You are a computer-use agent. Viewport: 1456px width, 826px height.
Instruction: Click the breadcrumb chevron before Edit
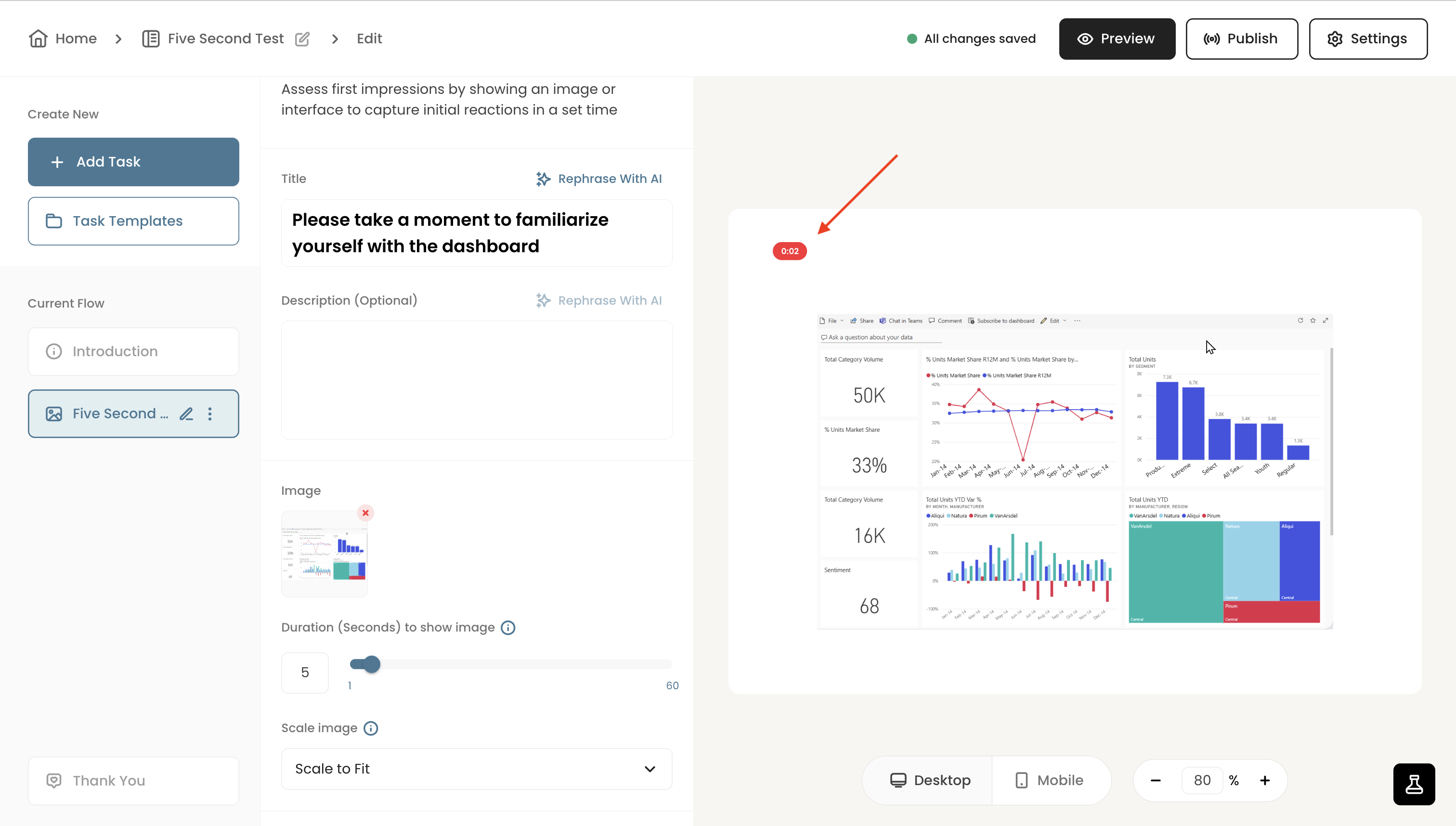tap(335, 39)
